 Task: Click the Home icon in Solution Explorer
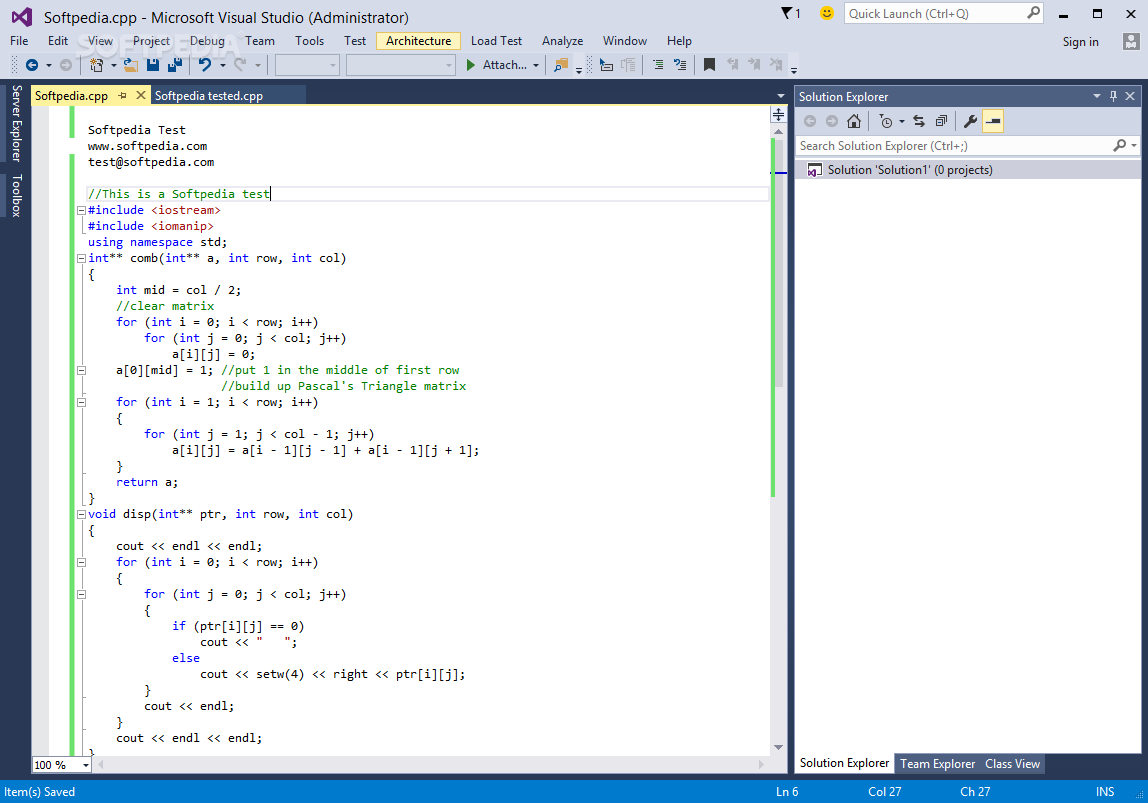point(853,121)
